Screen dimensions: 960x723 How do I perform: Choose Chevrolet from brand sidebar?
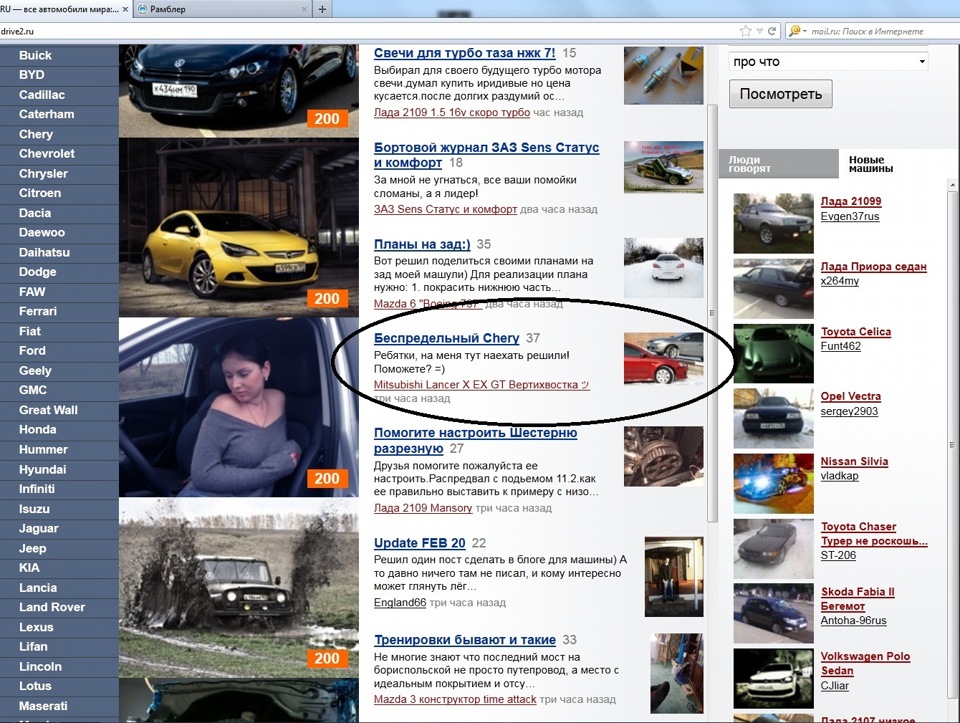point(47,154)
